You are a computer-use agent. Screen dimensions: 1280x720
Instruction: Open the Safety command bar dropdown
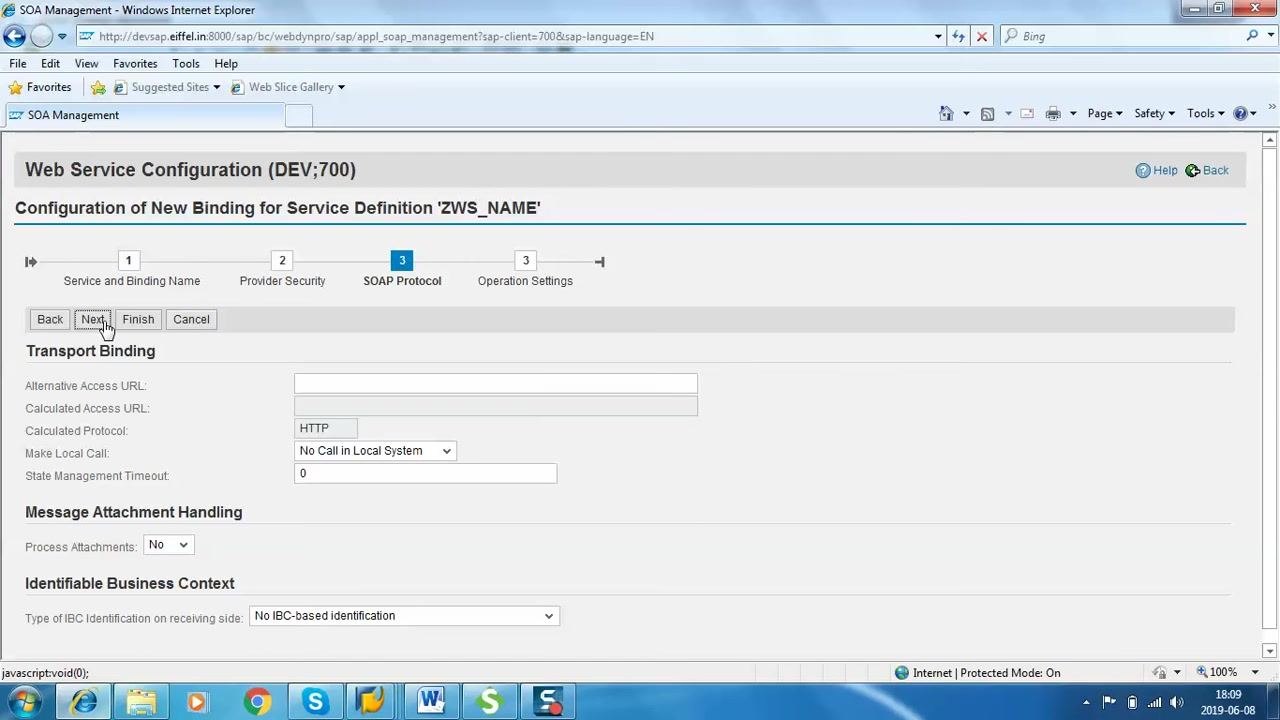[x=1154, y=113]
